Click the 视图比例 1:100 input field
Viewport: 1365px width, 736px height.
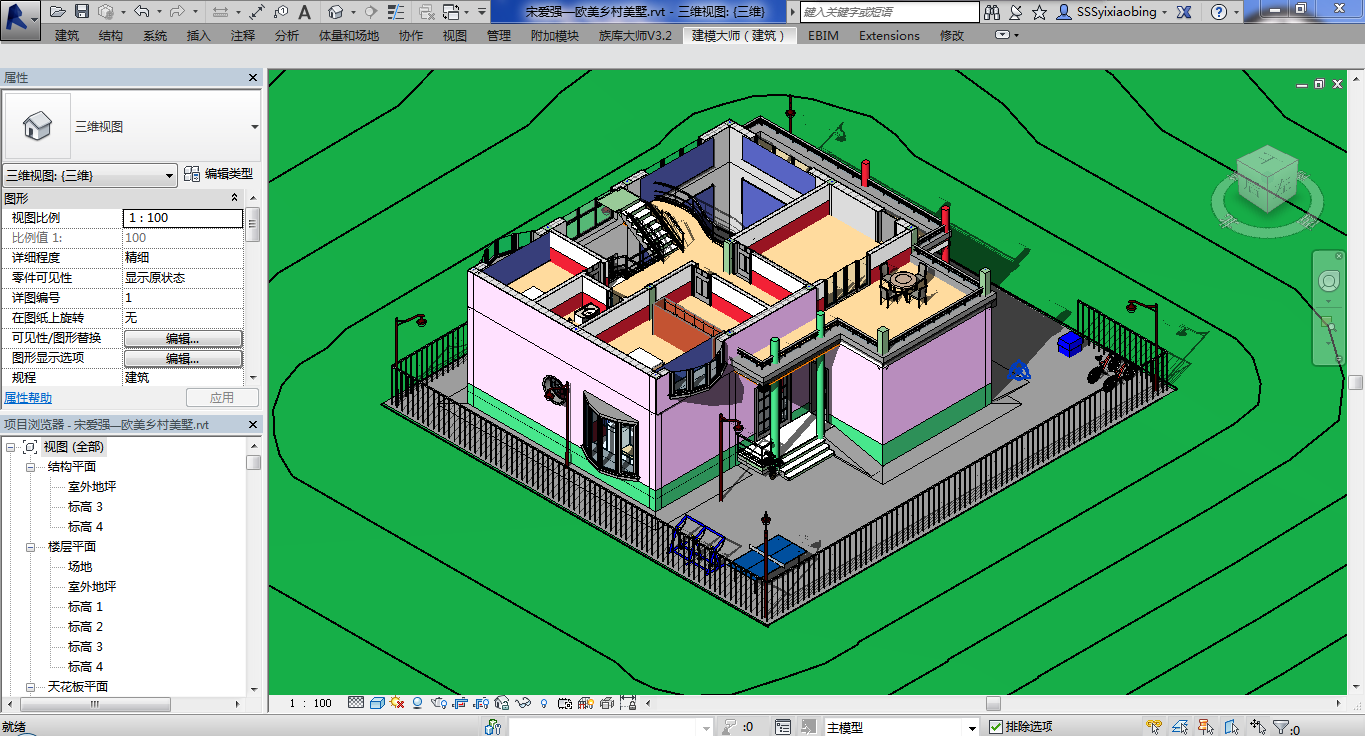183,218
